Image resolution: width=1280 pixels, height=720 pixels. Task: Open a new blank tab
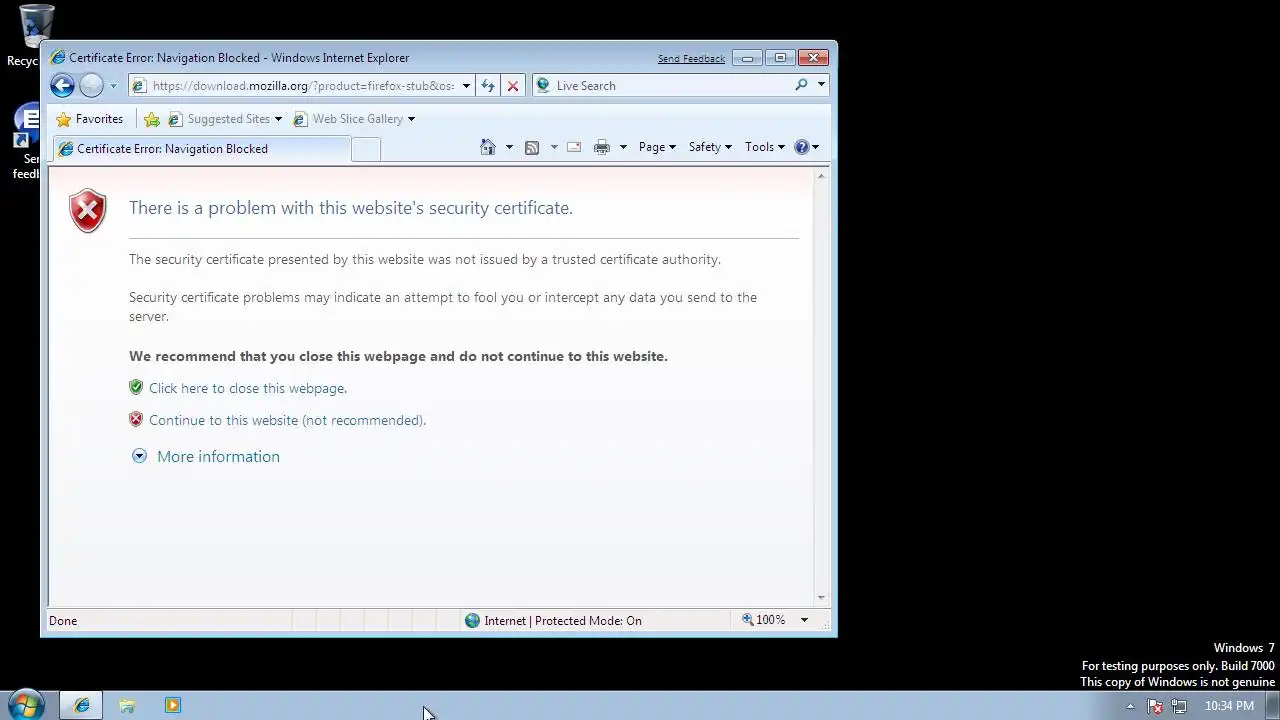tap(366, 149)
